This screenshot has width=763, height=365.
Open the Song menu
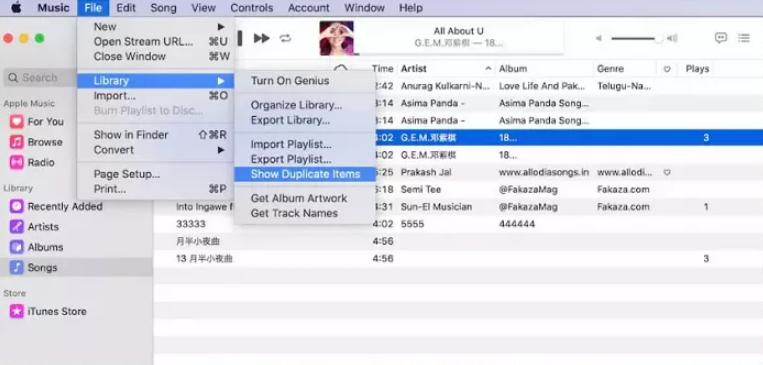pyautogui.click(x=164, y=8)
